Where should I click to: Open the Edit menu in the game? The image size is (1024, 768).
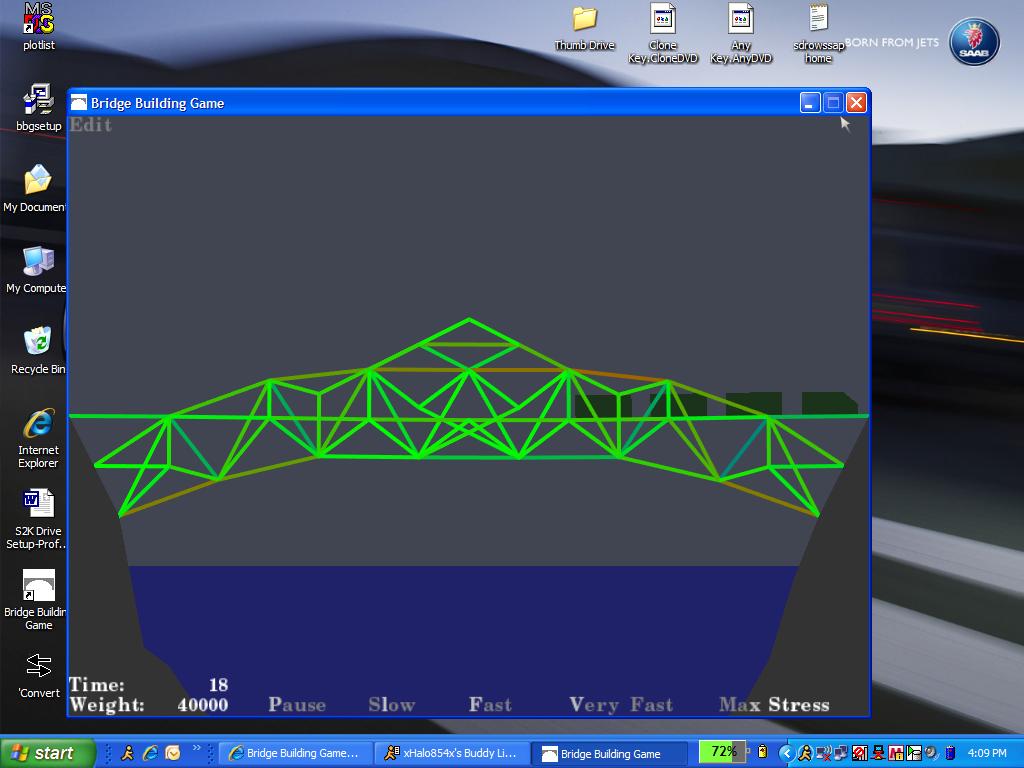click(x=91, y=125)
